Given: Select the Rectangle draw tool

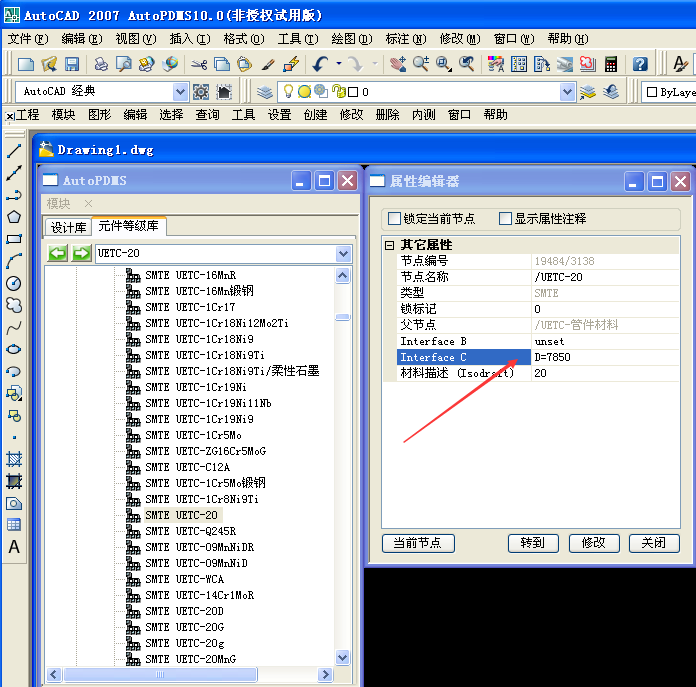Looking at the screenshot, I should (14, 239).
